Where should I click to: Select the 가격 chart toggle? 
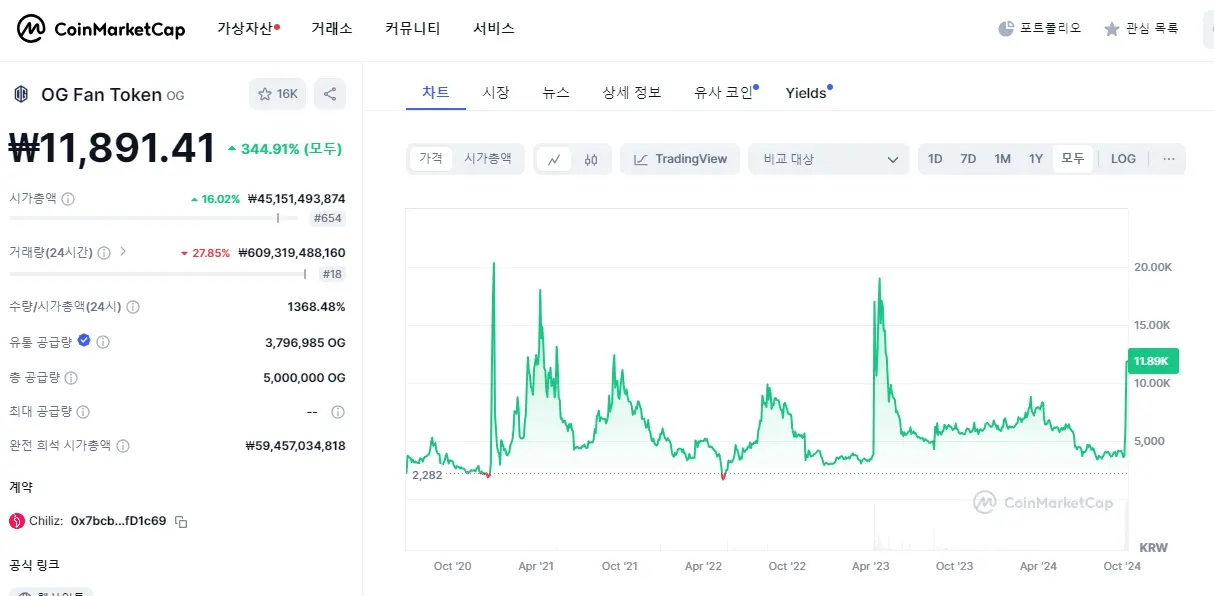(x=431, y=158)
